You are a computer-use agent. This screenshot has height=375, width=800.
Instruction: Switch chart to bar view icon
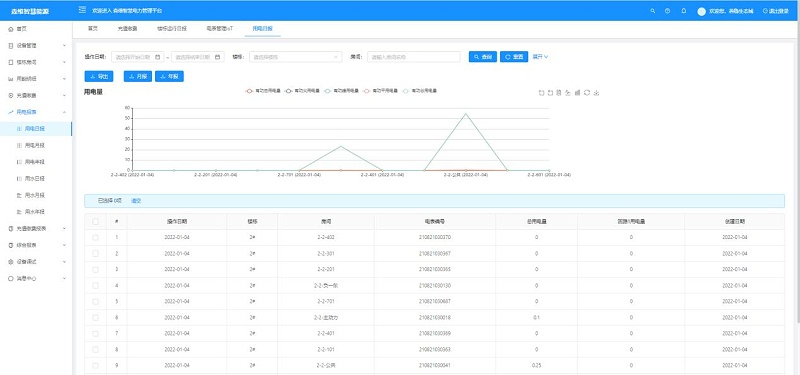click(578, 92)
